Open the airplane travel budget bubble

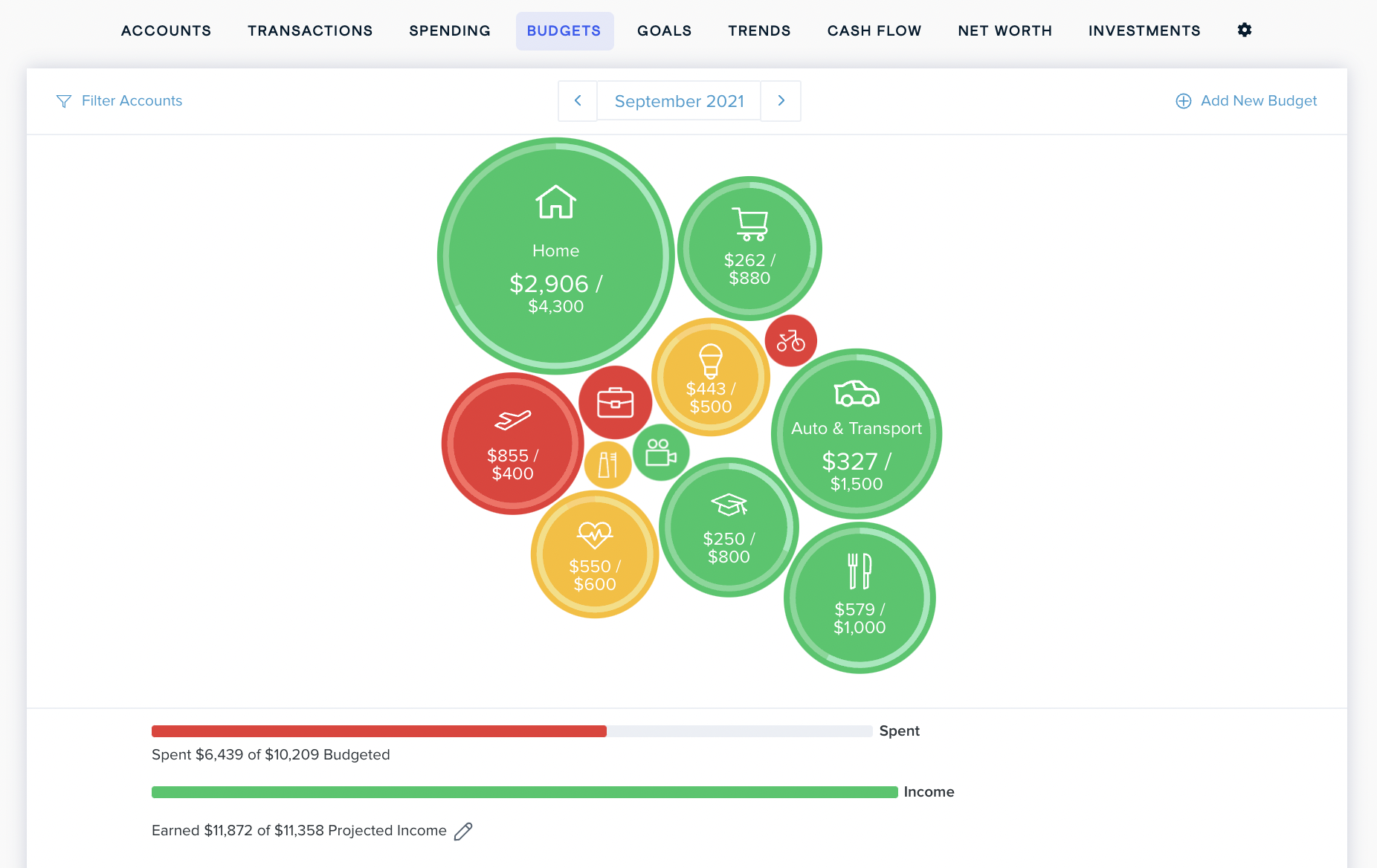(512, 444)
